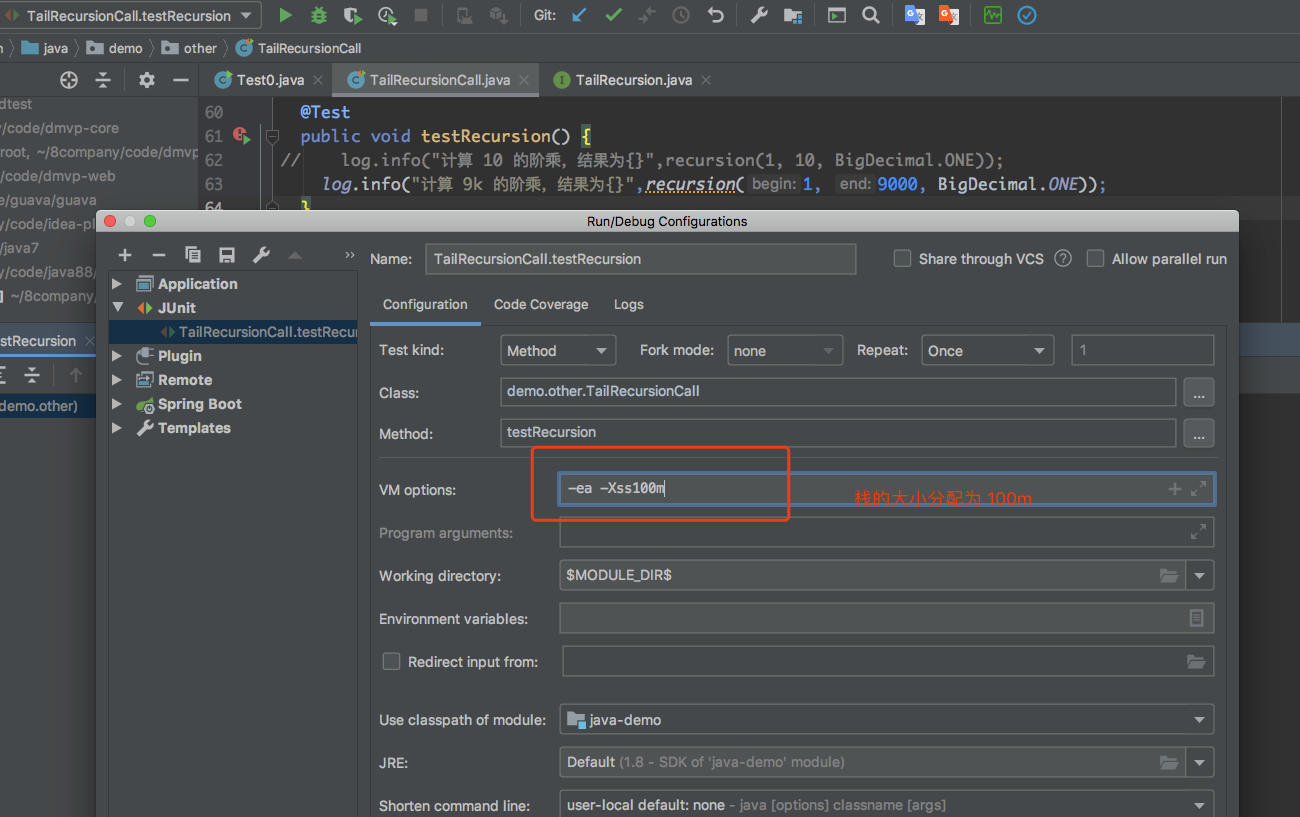The height and width of the screenshot is (817, 1300).
Task: Click the green Run button in toolbar
Action: 286,15
